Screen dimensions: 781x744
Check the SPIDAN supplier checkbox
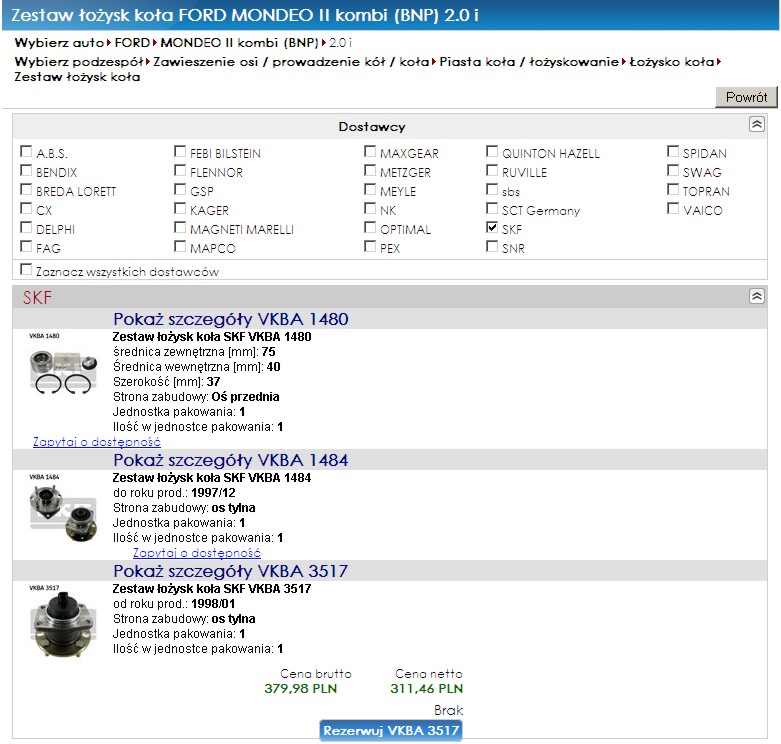672,151
